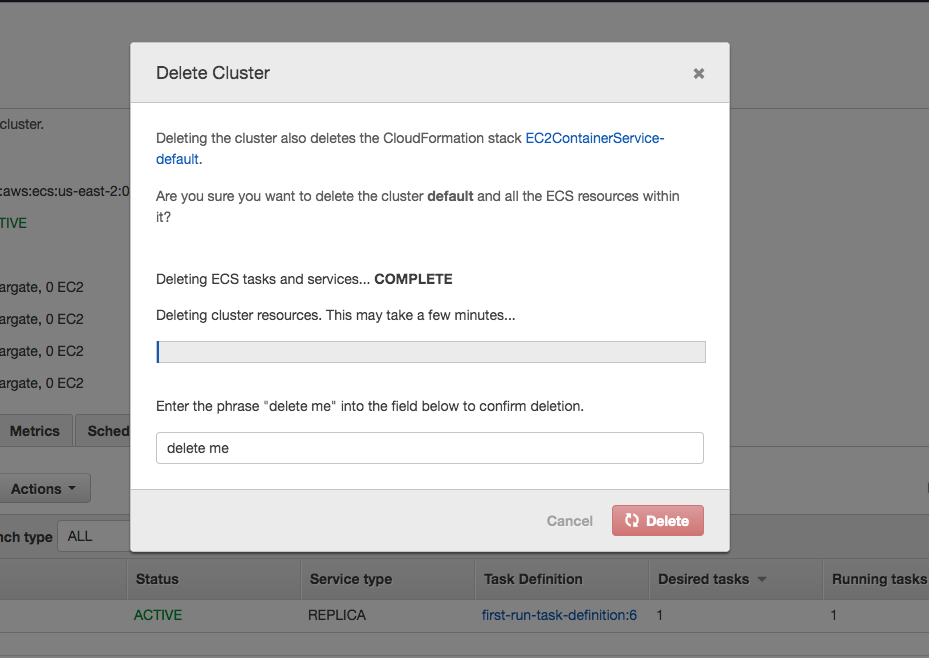Image resolution: width=929 pixels, height=658 pixels.
Task: Click the ACTIVE status of the service
Action: pos(158,615)
